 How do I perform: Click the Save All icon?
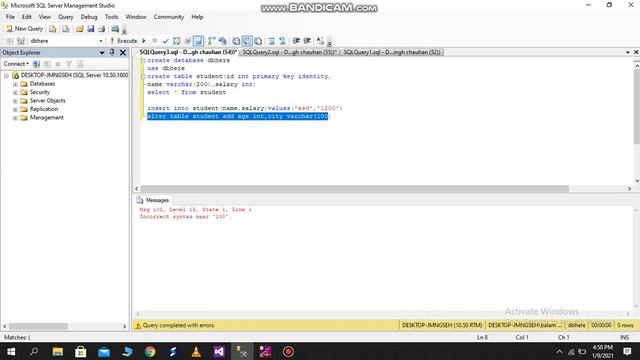[102, 29]
